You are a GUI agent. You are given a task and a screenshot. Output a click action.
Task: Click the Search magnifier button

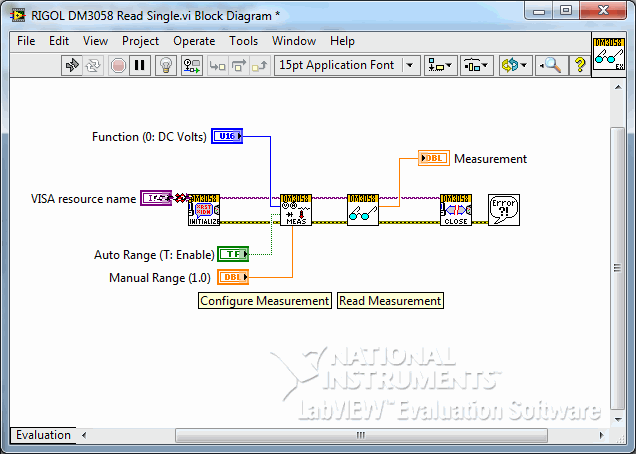click(551, 65)
